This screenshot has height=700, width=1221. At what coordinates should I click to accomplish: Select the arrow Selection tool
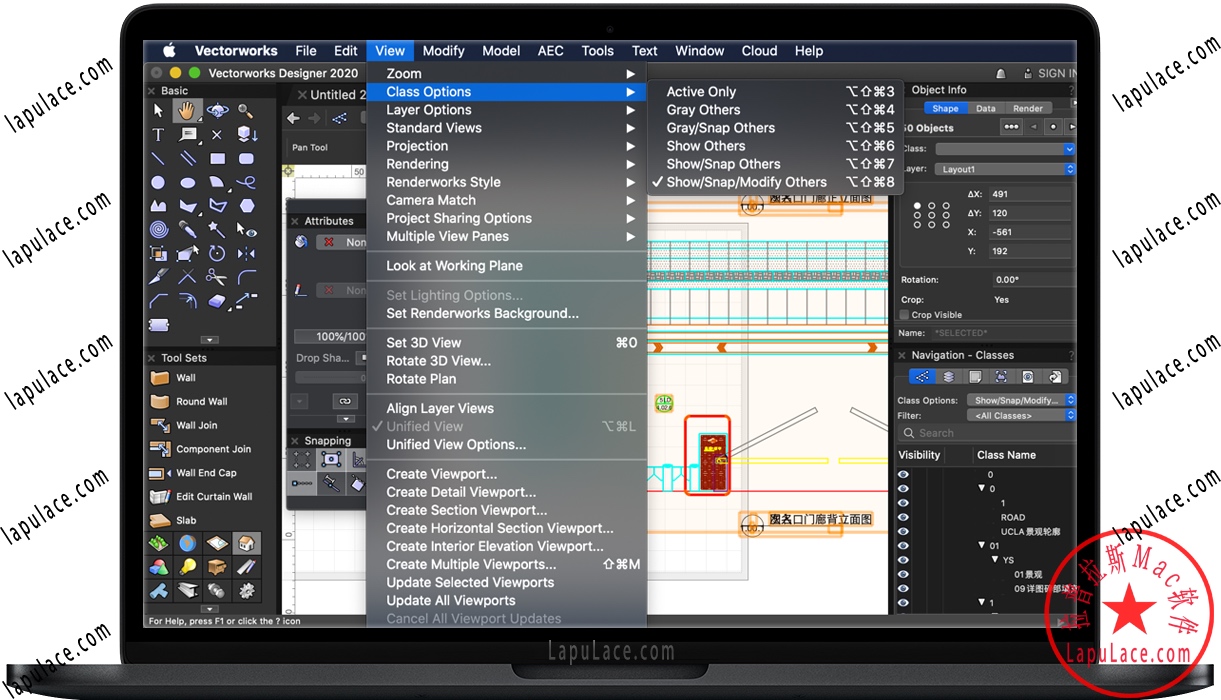158,111
